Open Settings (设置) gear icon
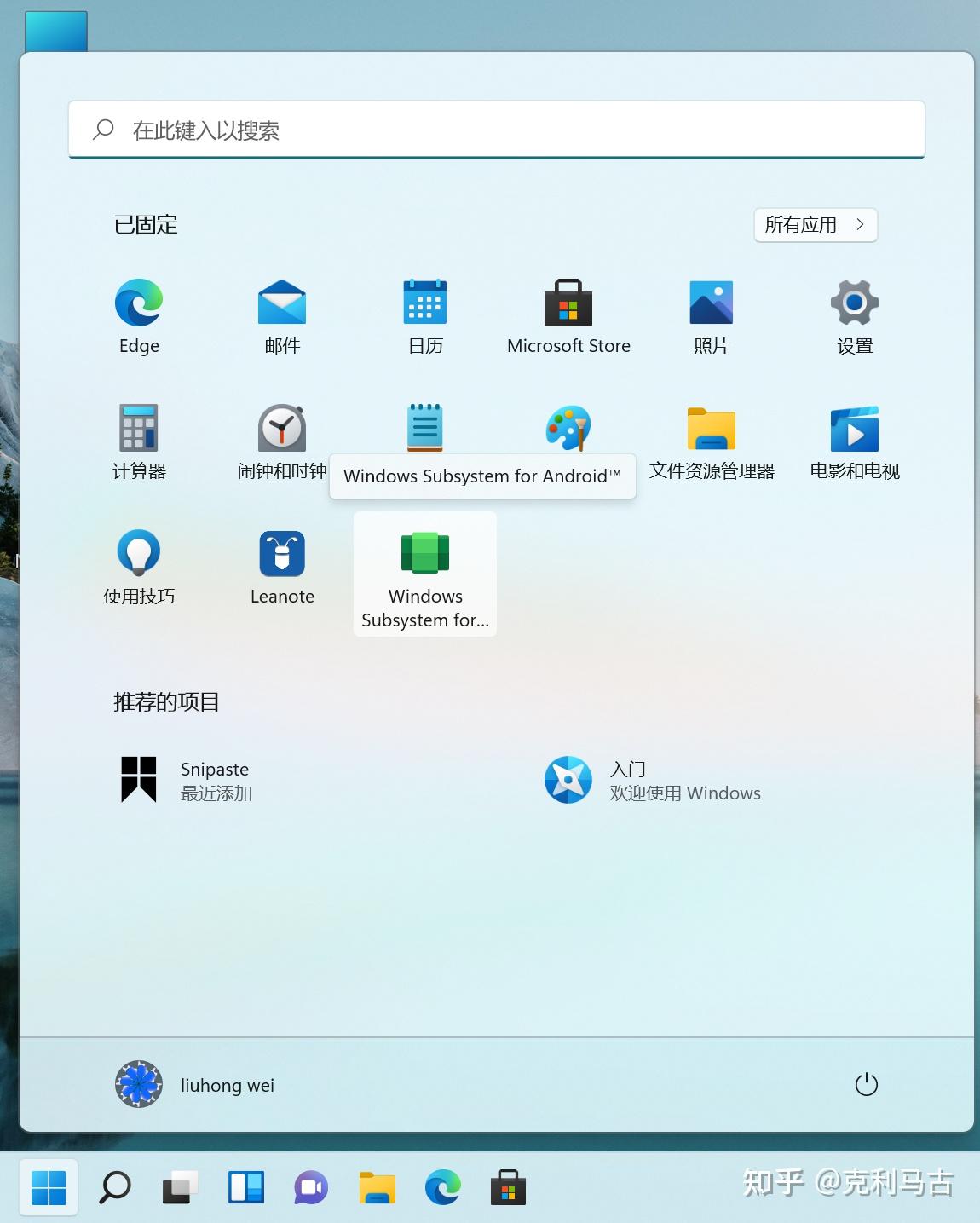This screenshot has height=1223, width=980. point(855,317)
